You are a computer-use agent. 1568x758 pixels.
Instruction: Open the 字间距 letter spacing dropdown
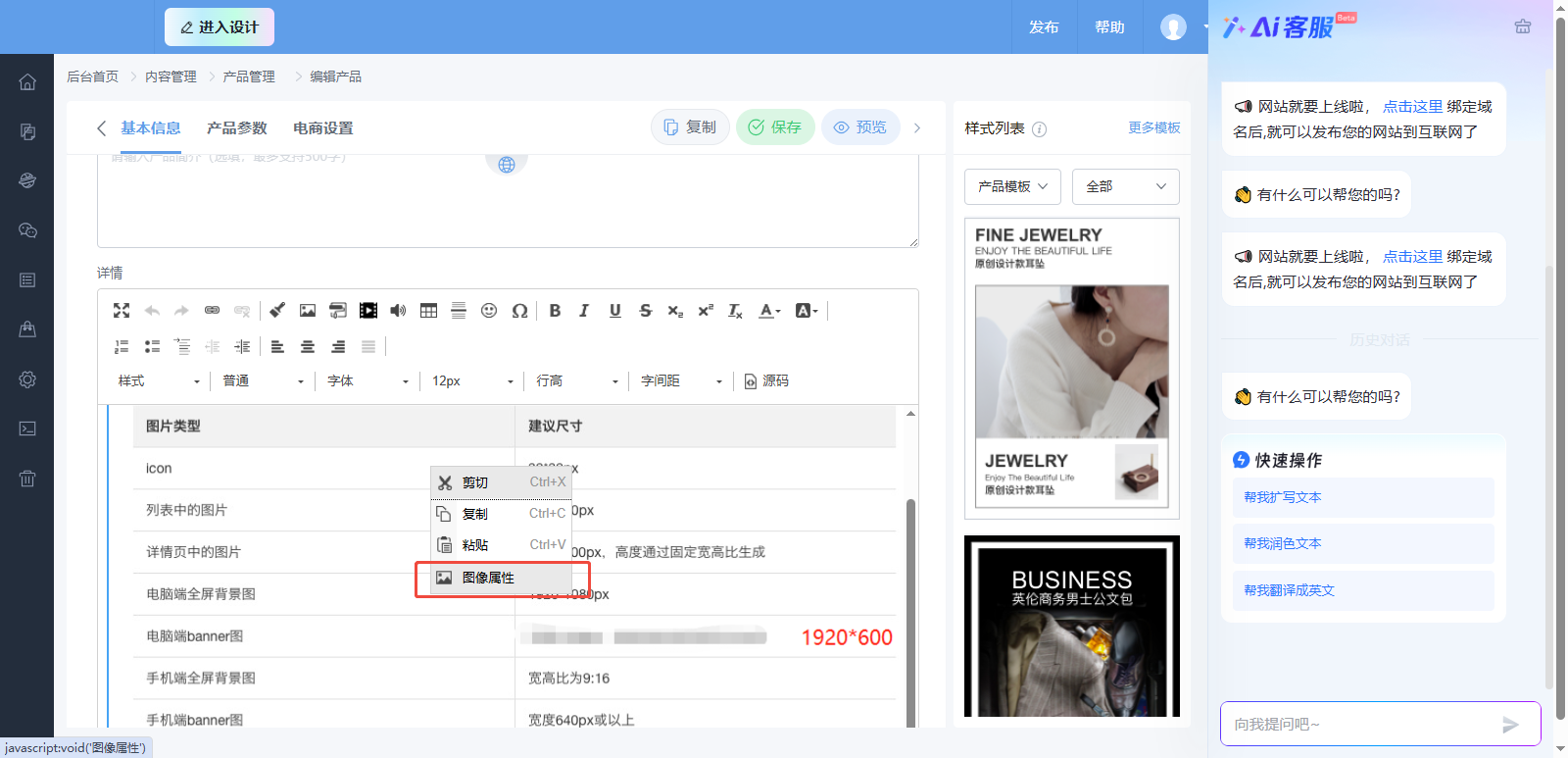(681, 381)
